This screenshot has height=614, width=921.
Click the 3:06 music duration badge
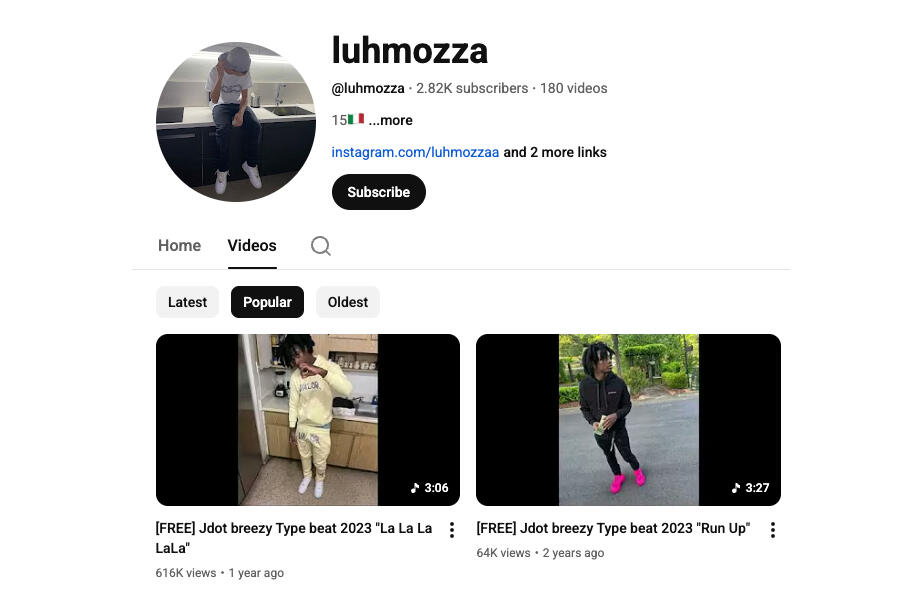point(429,488)
